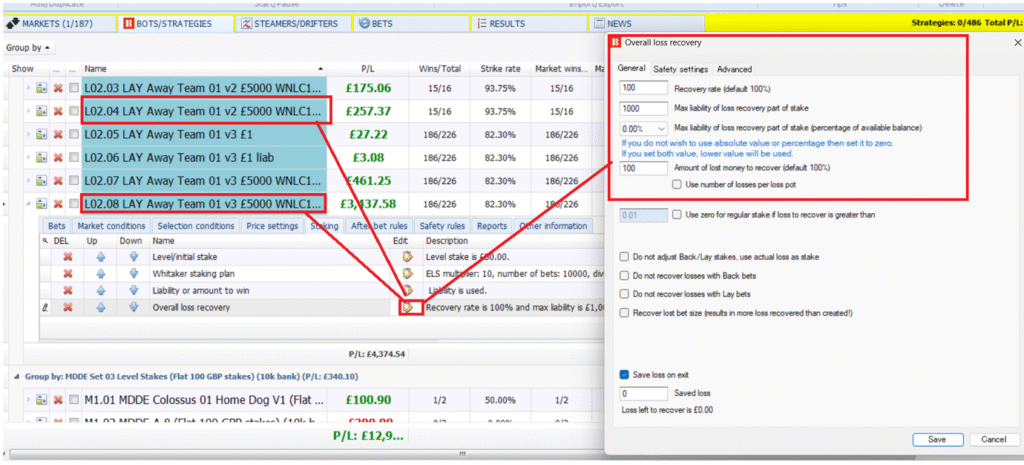Click the strategy icon on the L02.03 row
Image resolution: width=1024 pixels, height=465 pixels.
pyautogui.click(x=41, y=88)
